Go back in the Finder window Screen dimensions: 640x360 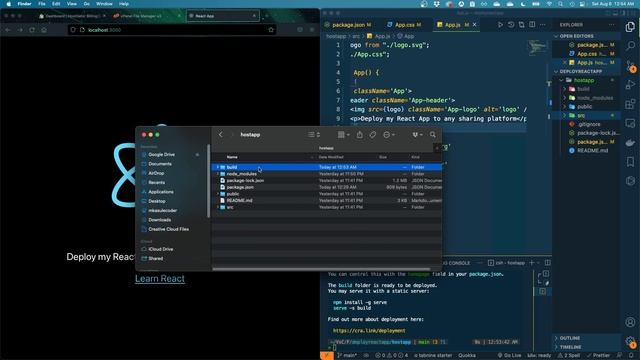(220, 134)
